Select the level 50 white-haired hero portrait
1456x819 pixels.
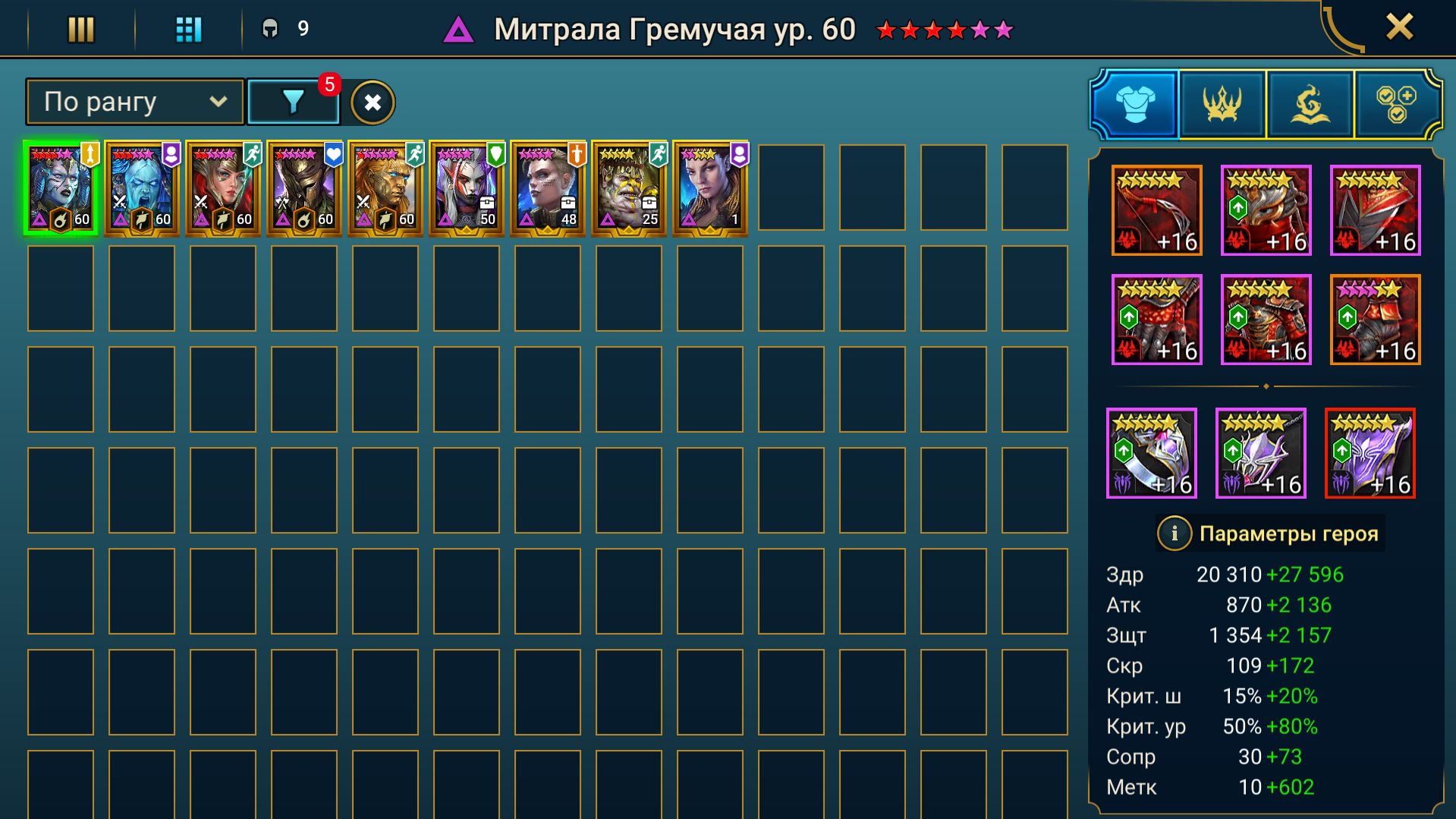click(467, 187)
